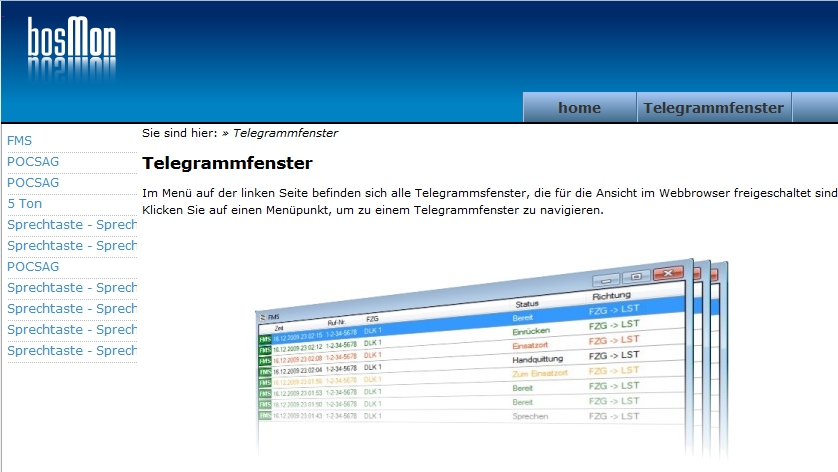Image resolution: width=838 pixels, height=472 pixels.
Task: Click the sentence starting 'Klicken Sie auf einen Menüpunkt'
Action: (373, 210)
